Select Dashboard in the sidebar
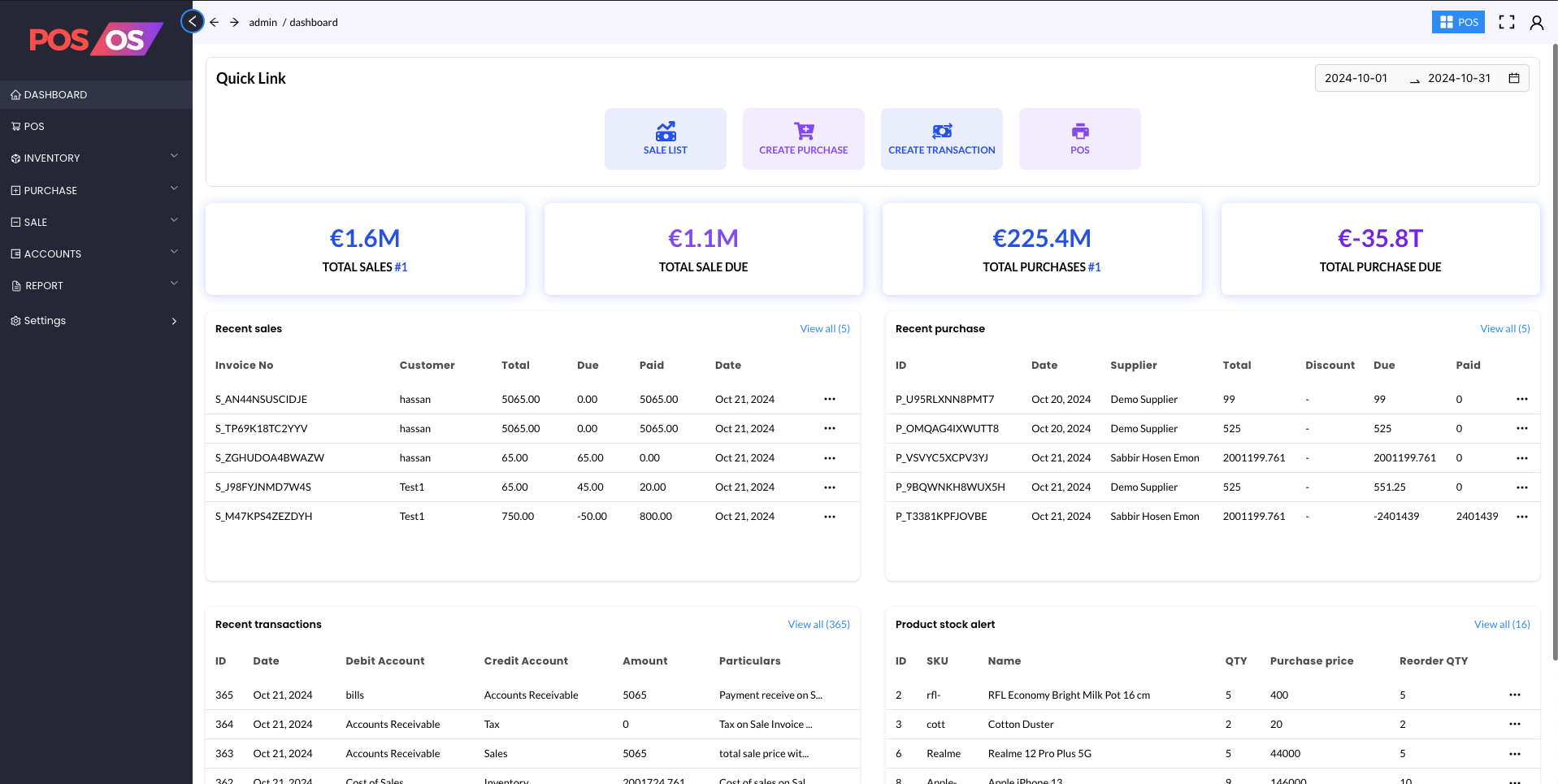This screenshot has height=784, width=1558. tap(96, 94)
